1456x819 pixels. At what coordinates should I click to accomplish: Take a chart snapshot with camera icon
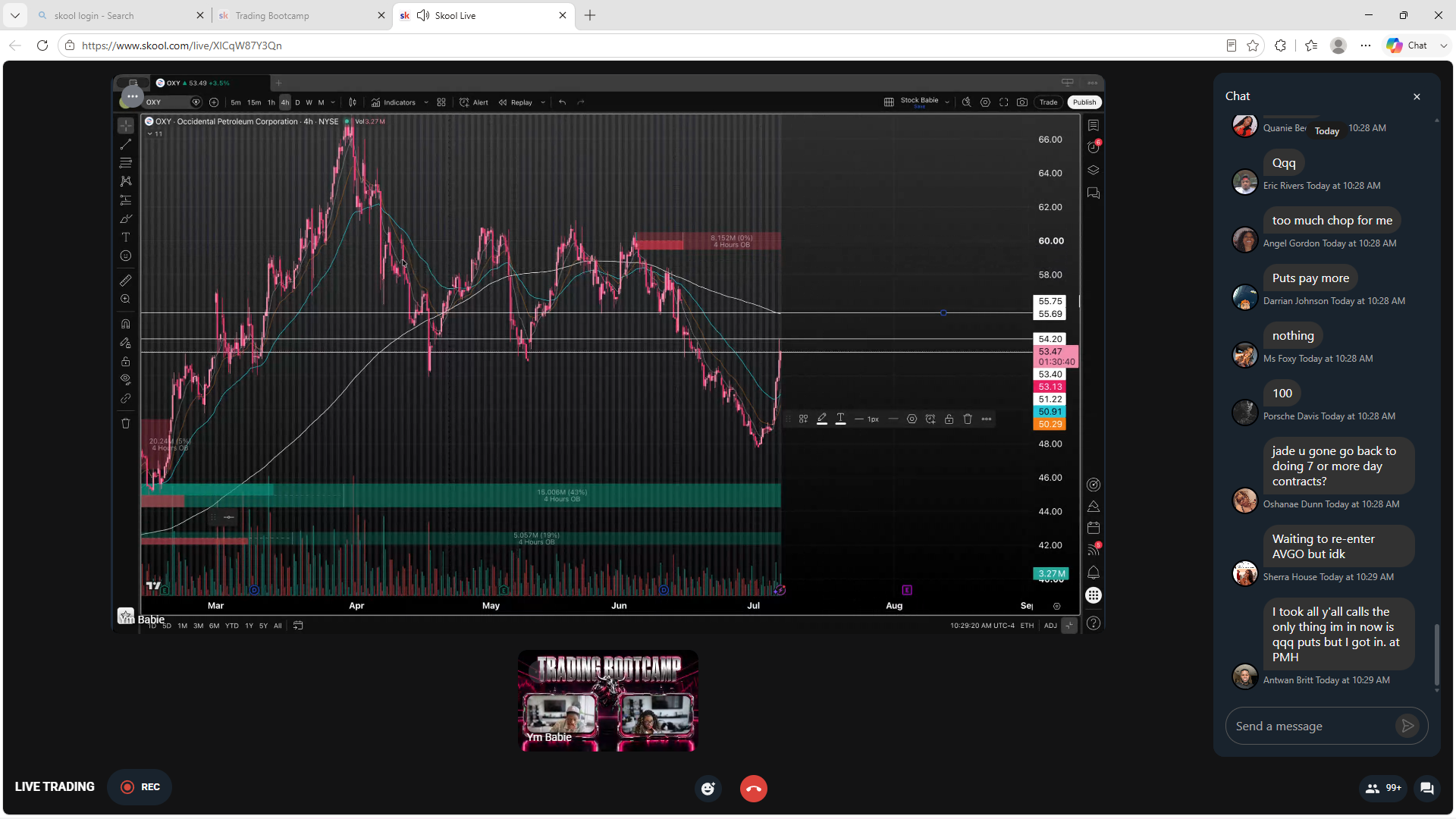click(x=1022, y=102)
